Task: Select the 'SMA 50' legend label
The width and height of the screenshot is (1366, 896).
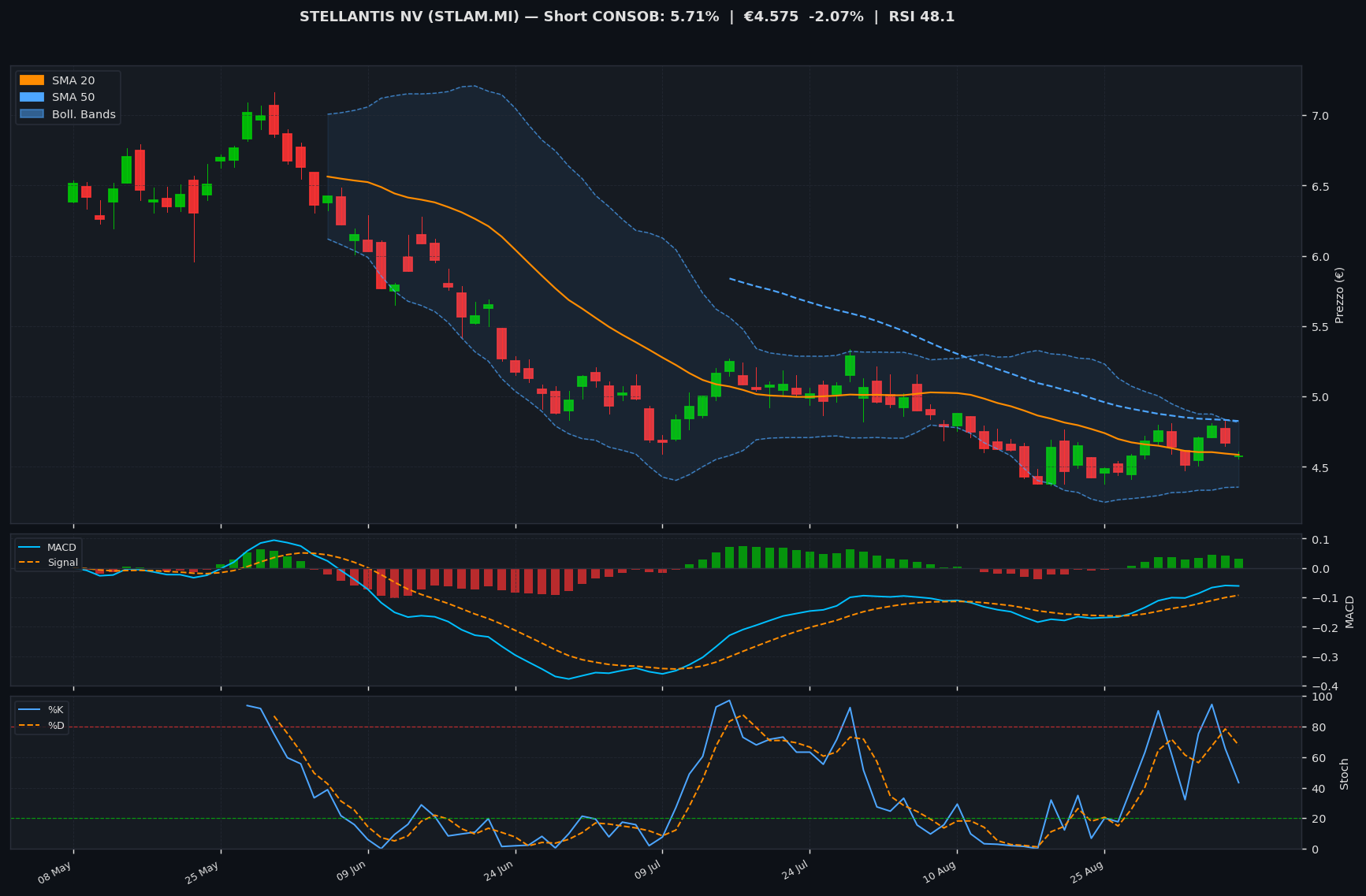Action: (73, 98)
